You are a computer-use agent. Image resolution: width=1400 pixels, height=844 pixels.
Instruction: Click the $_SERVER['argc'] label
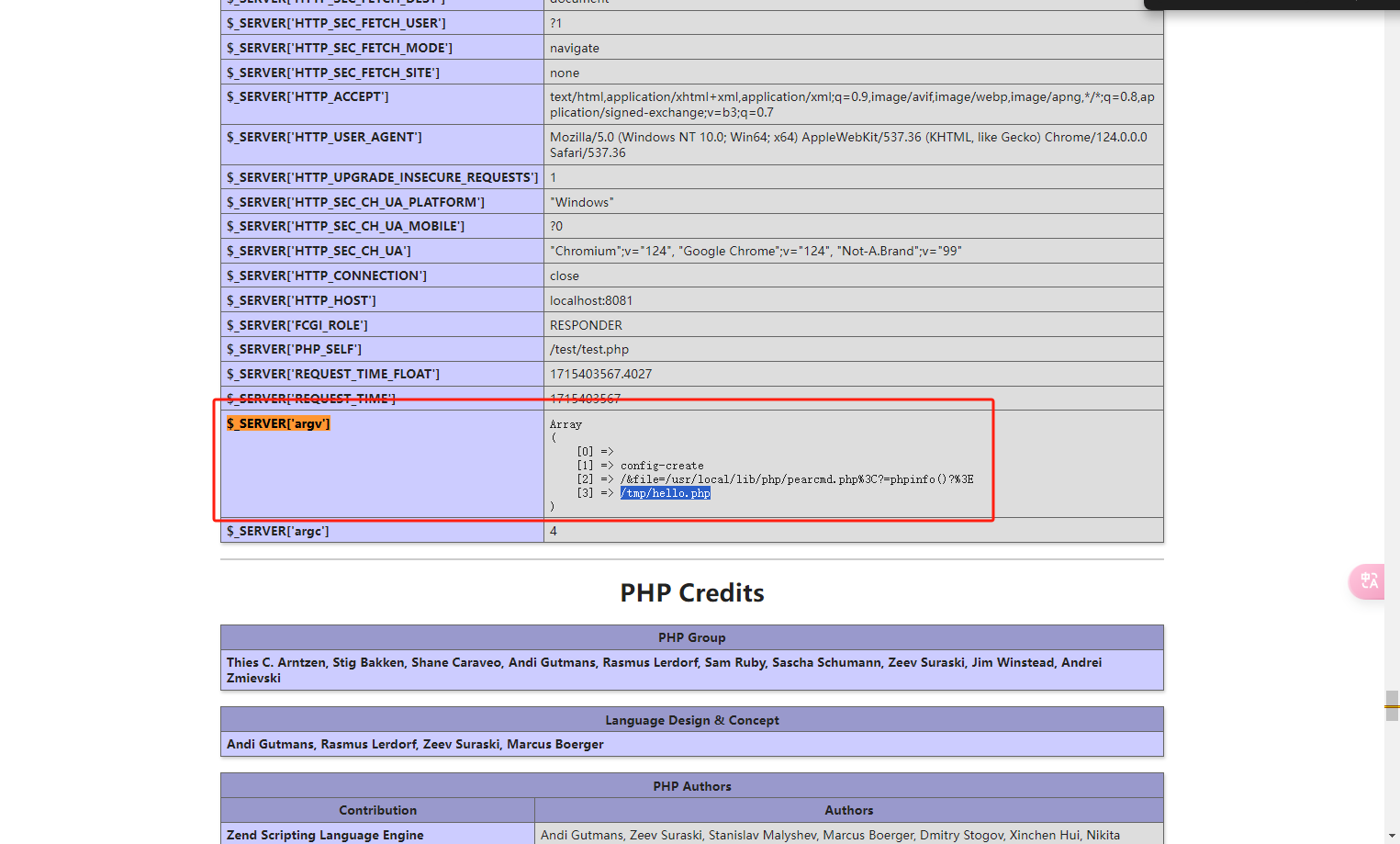point(278,531)
